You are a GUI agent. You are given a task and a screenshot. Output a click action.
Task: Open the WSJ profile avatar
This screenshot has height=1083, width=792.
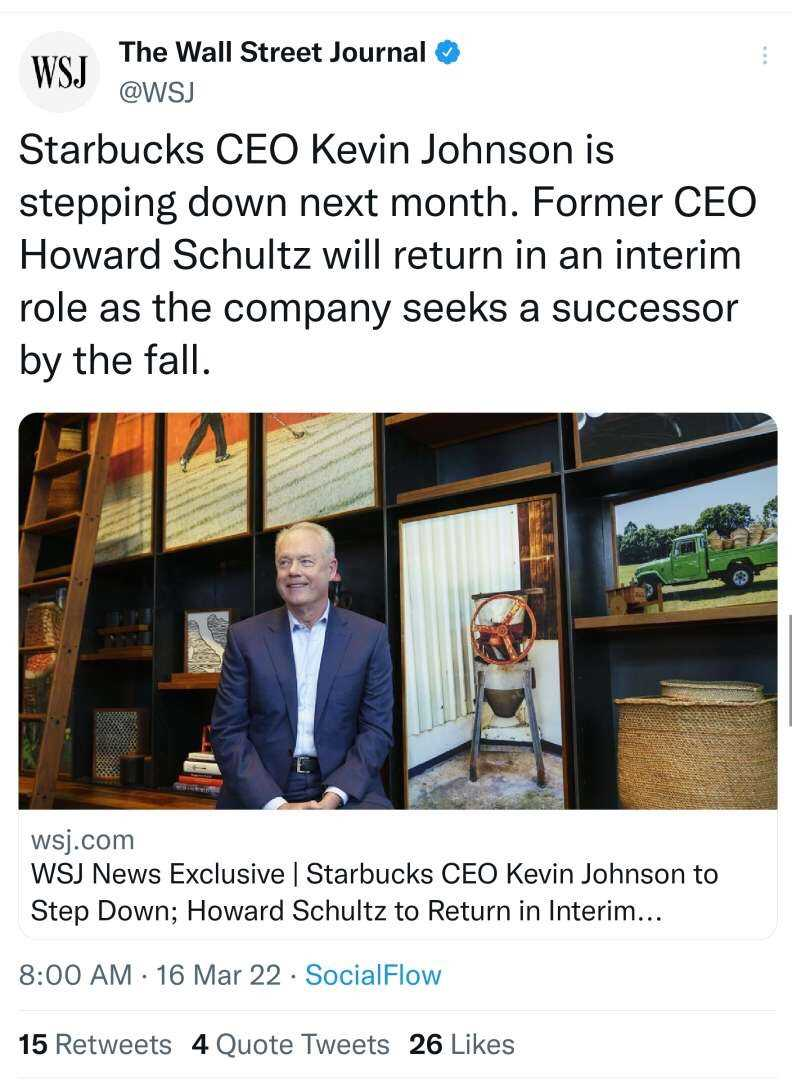point(59,73)
